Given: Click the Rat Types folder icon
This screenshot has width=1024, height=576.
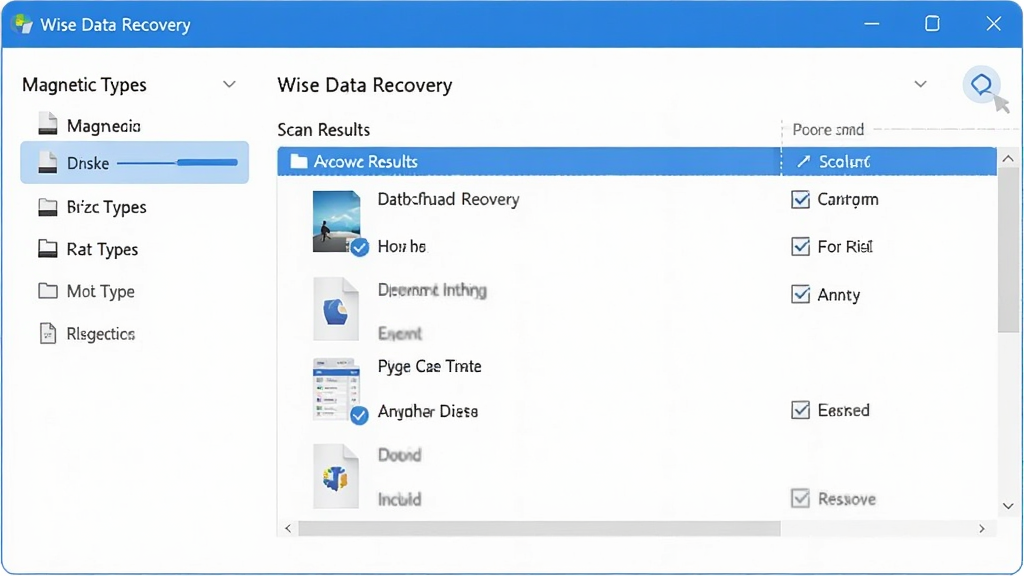Looking at the screenshot, I should pyautogui.click(x=48, y=249).
